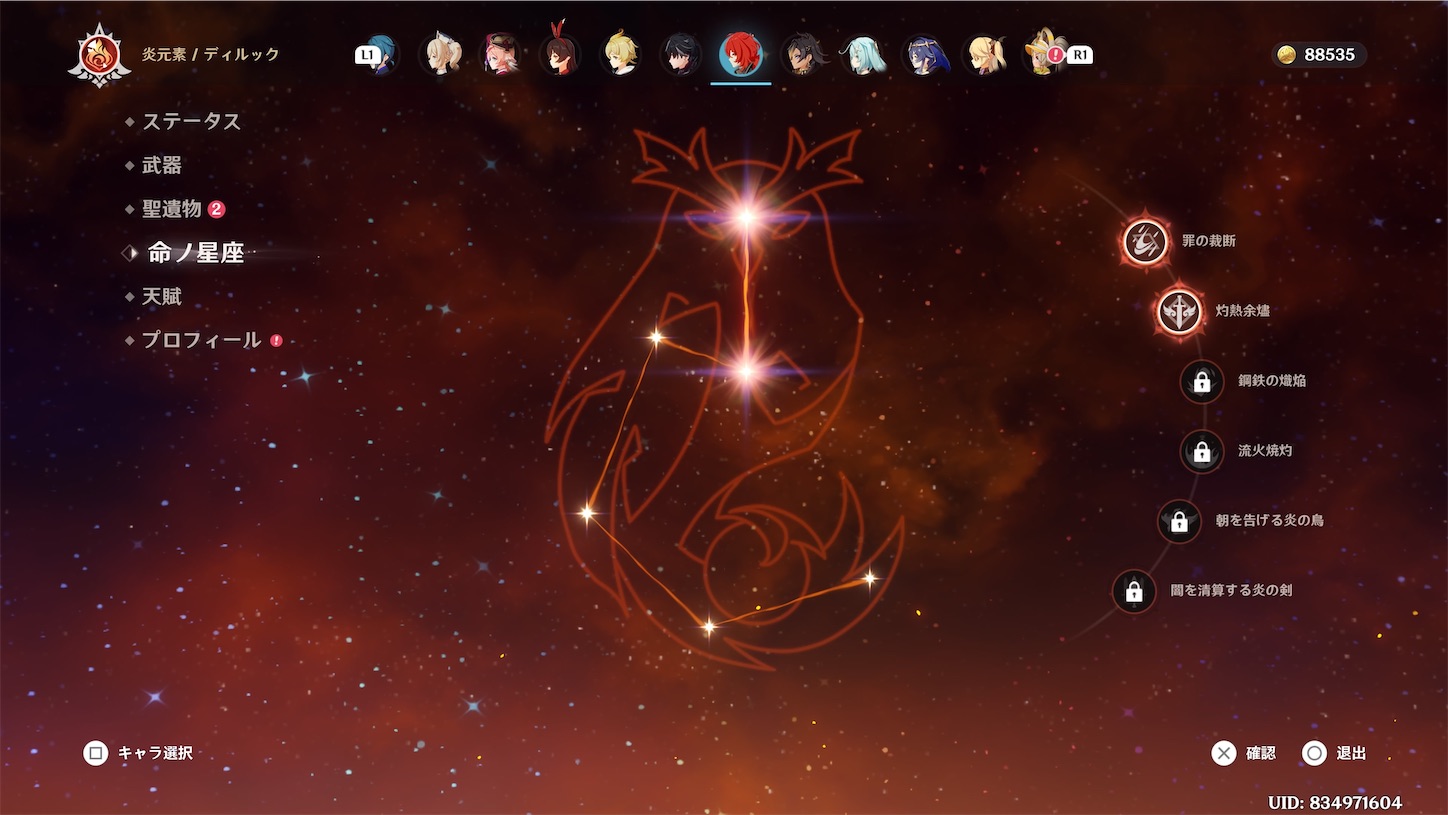This screenshot has width=1448, height=815.
Task: Choose the pink-haired character wearing a hat
Action: [500, 55]
